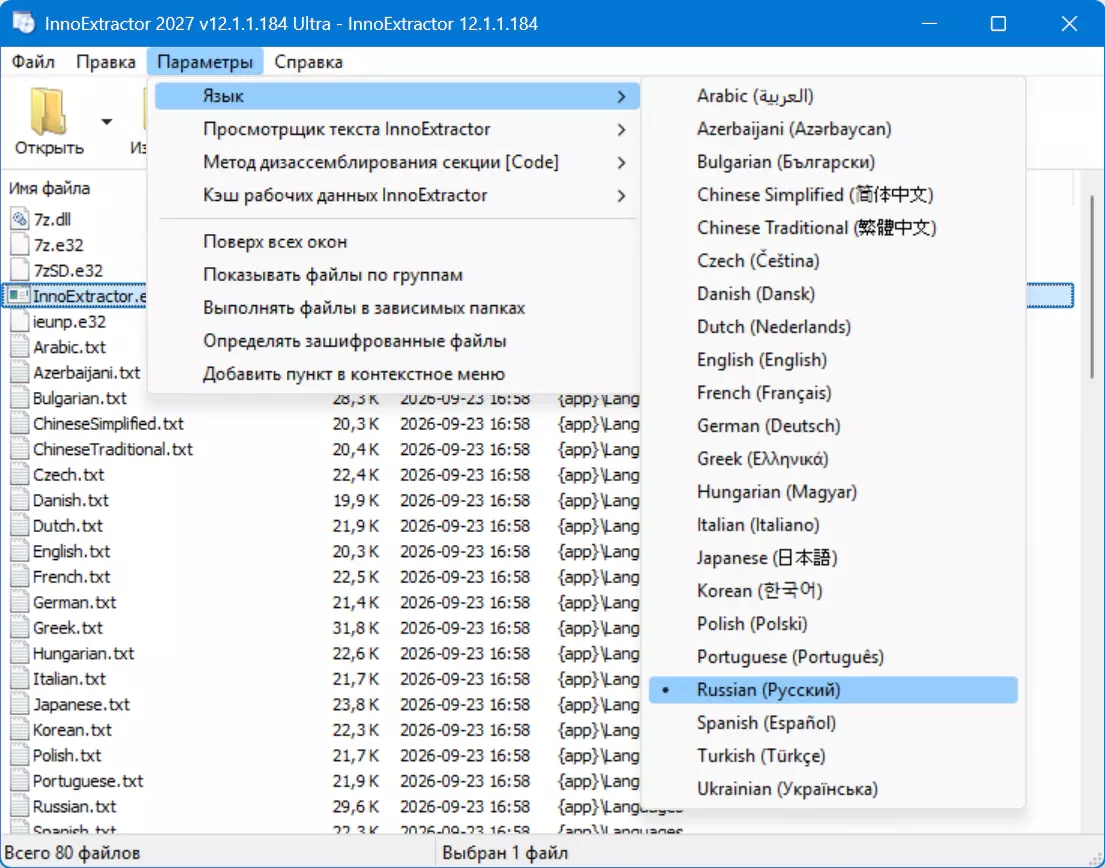Image resolution: width=1105 pixels, height=868 pixels.
Task: Click the English.txt document icon
Action: pyautogui.click(x=20, y=551)
